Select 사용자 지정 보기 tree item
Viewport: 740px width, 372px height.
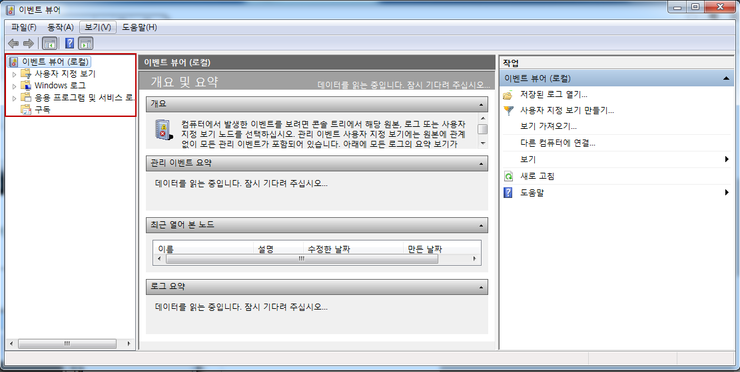click(x=65, y=74)
